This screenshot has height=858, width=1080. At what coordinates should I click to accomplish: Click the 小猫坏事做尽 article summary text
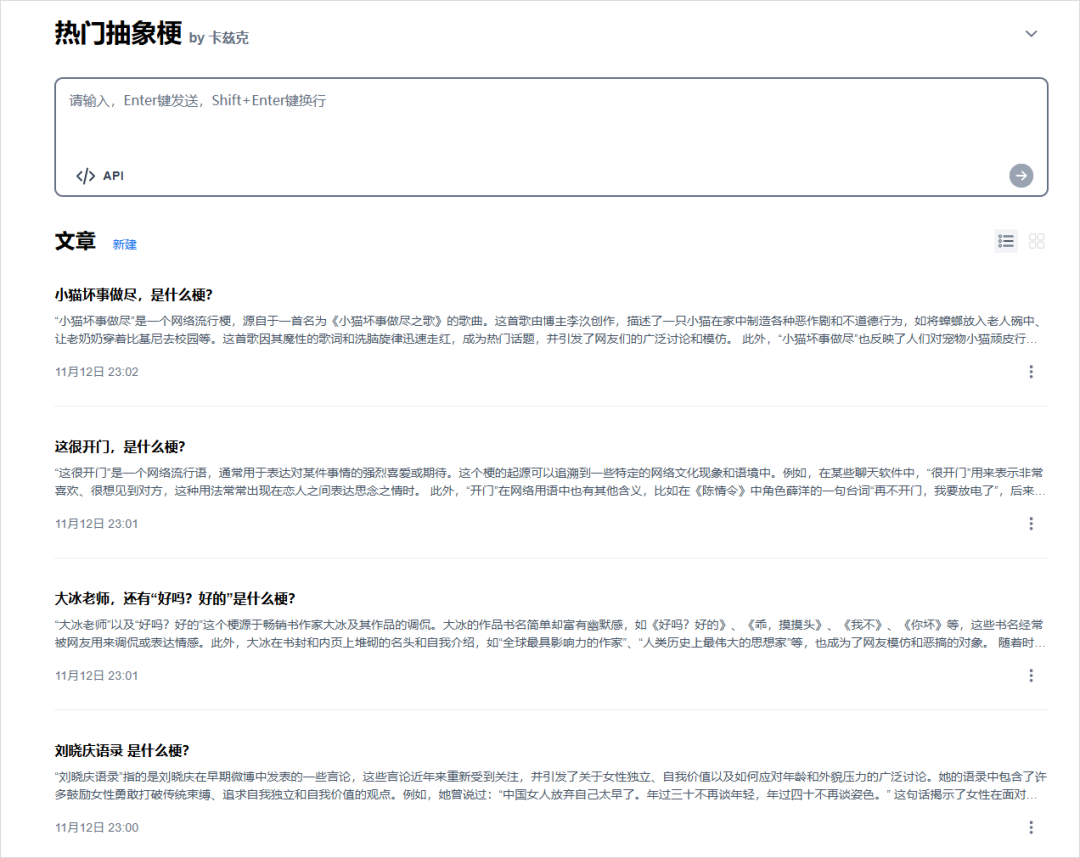[549, 330]
